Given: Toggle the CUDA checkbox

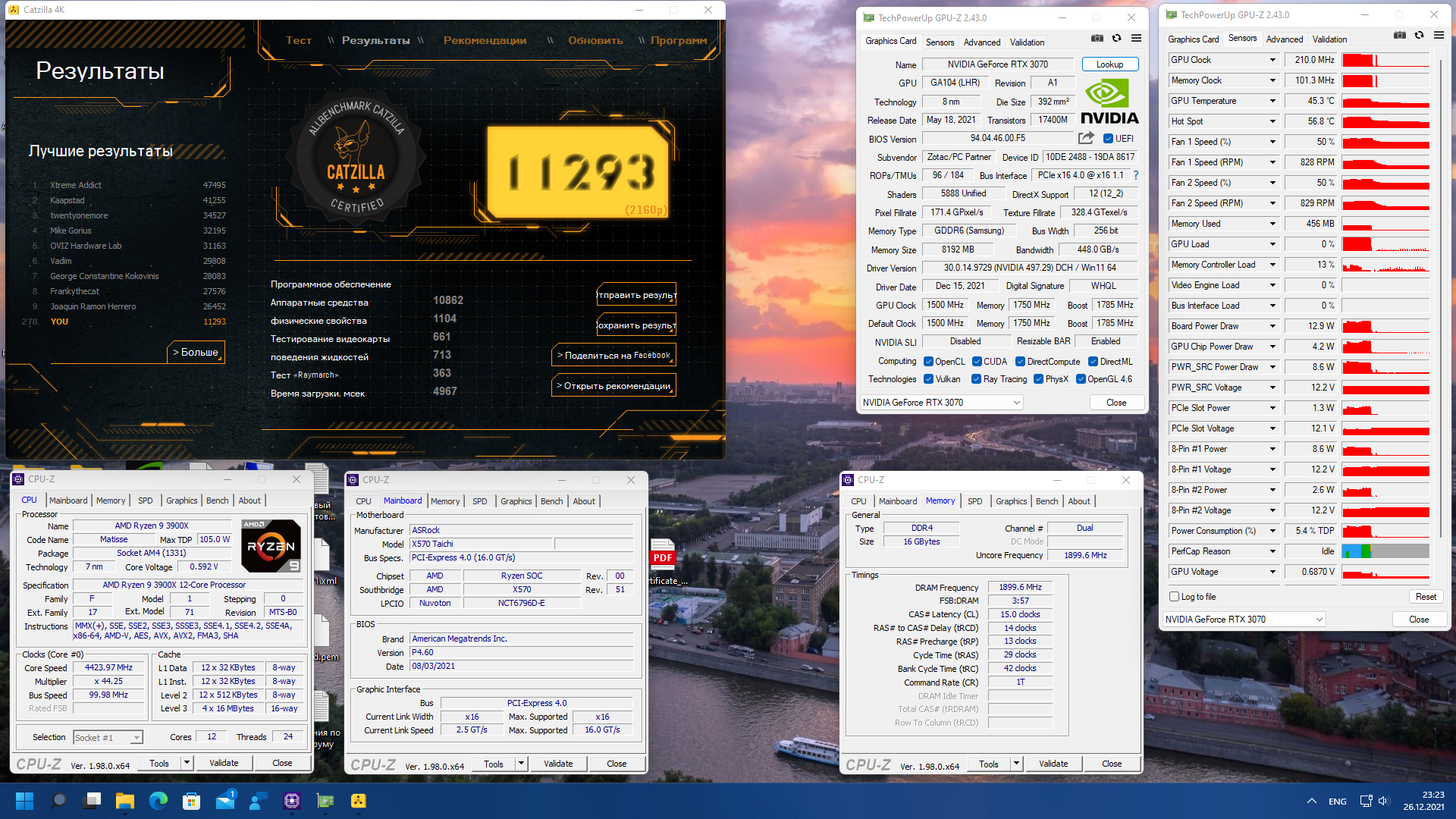Looking at the screenshot, I should pos(977,362).
